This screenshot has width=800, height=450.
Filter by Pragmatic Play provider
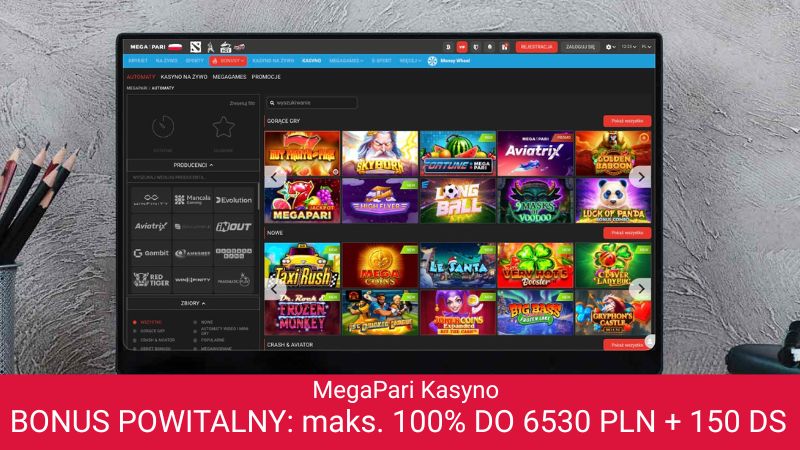(x=234, y=280)
